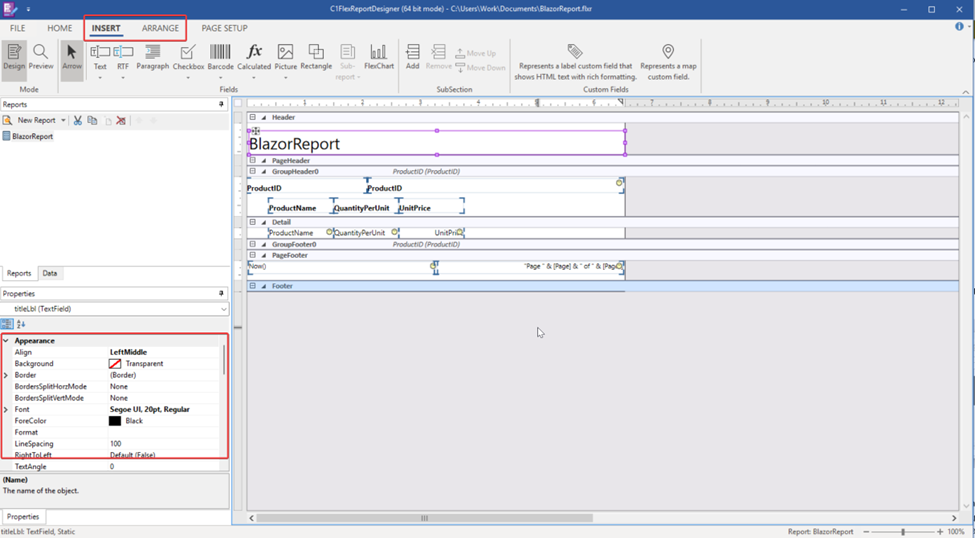Collapse the PageFooter section box
The image size is (975, 538).
click(x=252, y=255)
